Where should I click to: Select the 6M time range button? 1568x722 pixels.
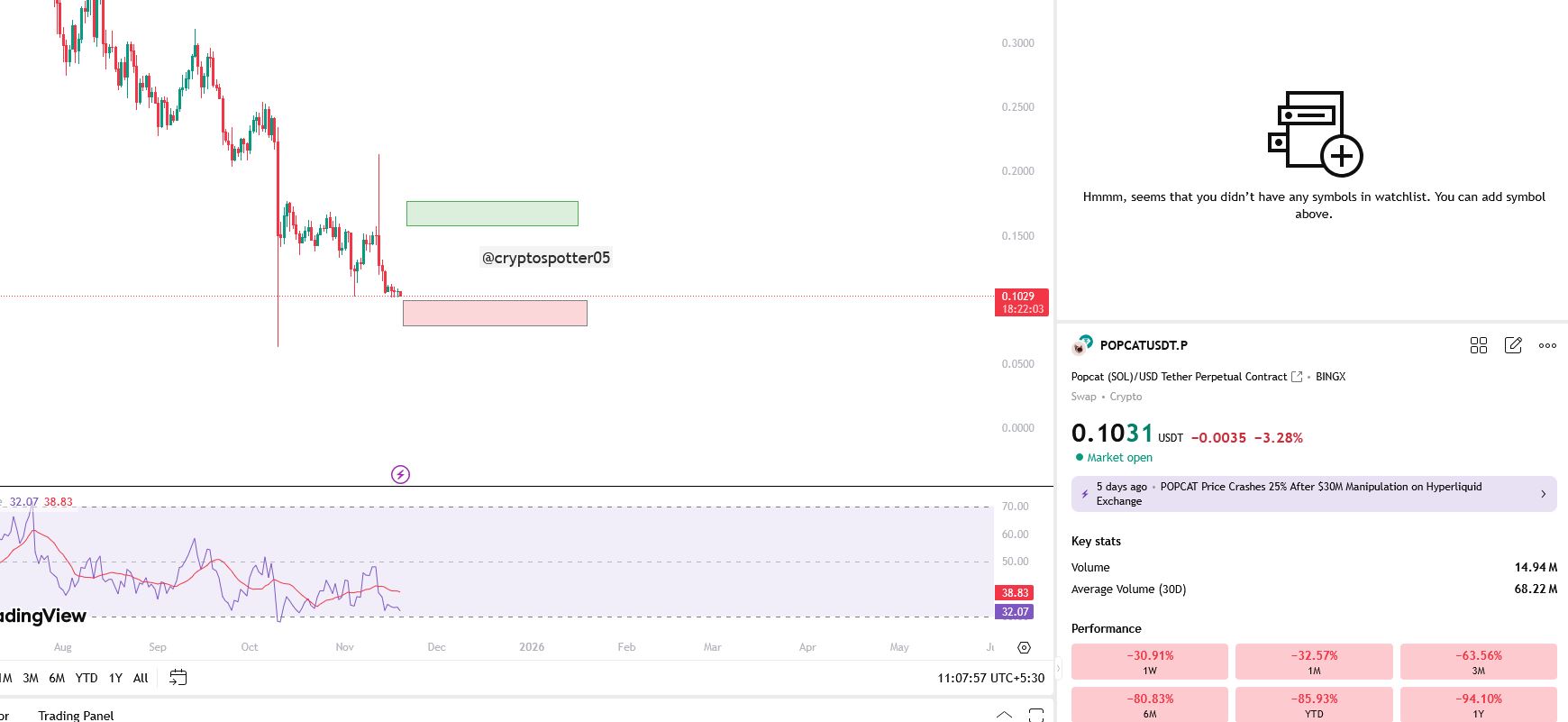pos(57,678)
